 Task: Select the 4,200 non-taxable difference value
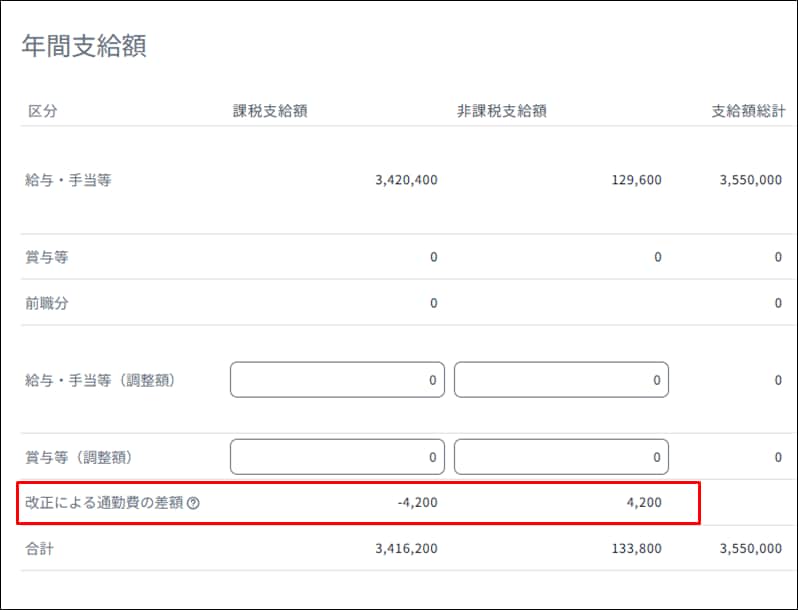[x=644, y=503]
